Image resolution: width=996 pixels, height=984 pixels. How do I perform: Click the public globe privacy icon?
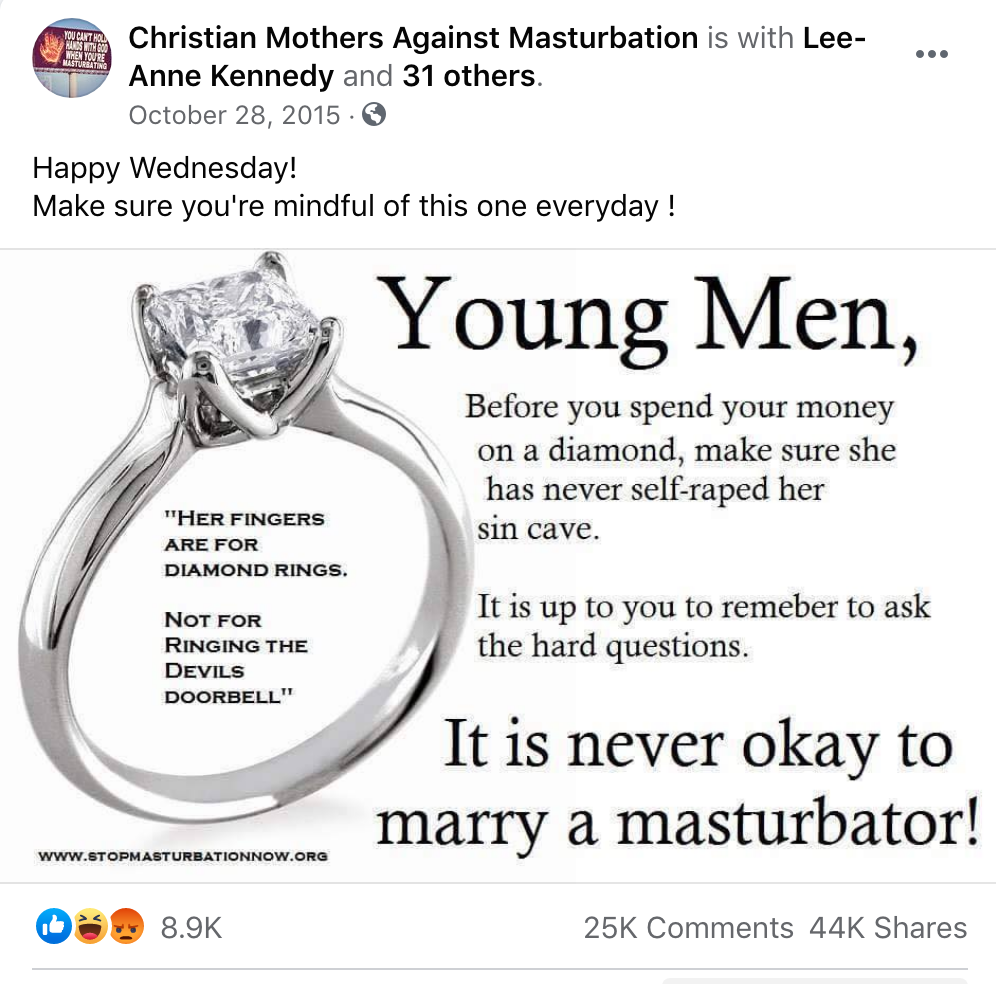(x=374, y=115)
